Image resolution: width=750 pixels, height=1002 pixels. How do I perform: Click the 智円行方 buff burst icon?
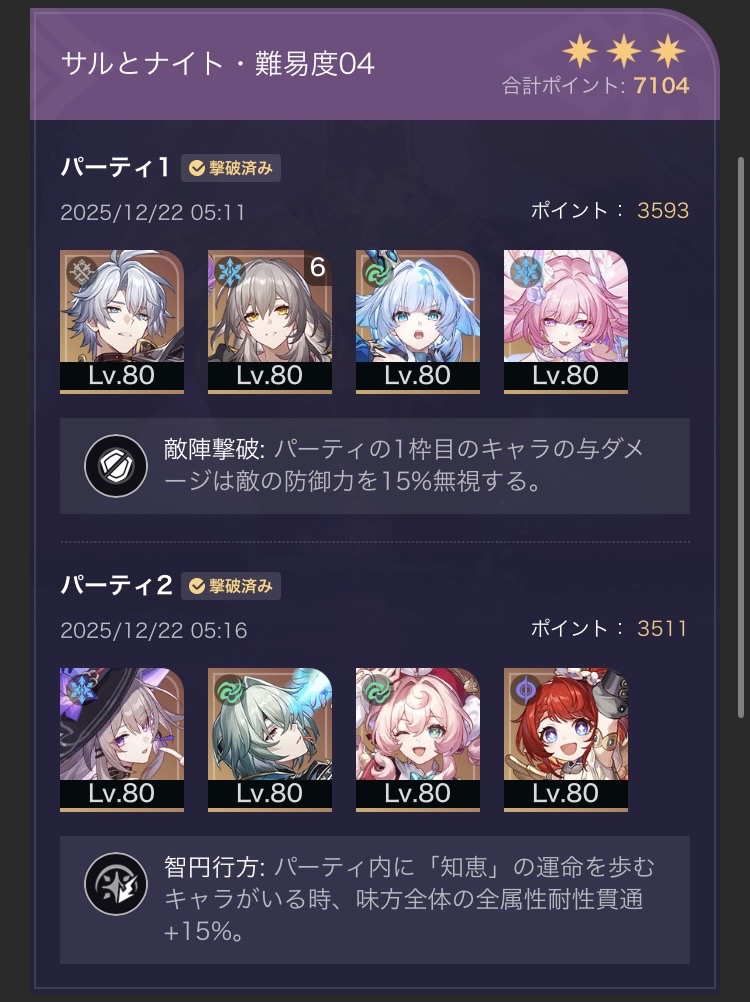[x=116, y=884]
